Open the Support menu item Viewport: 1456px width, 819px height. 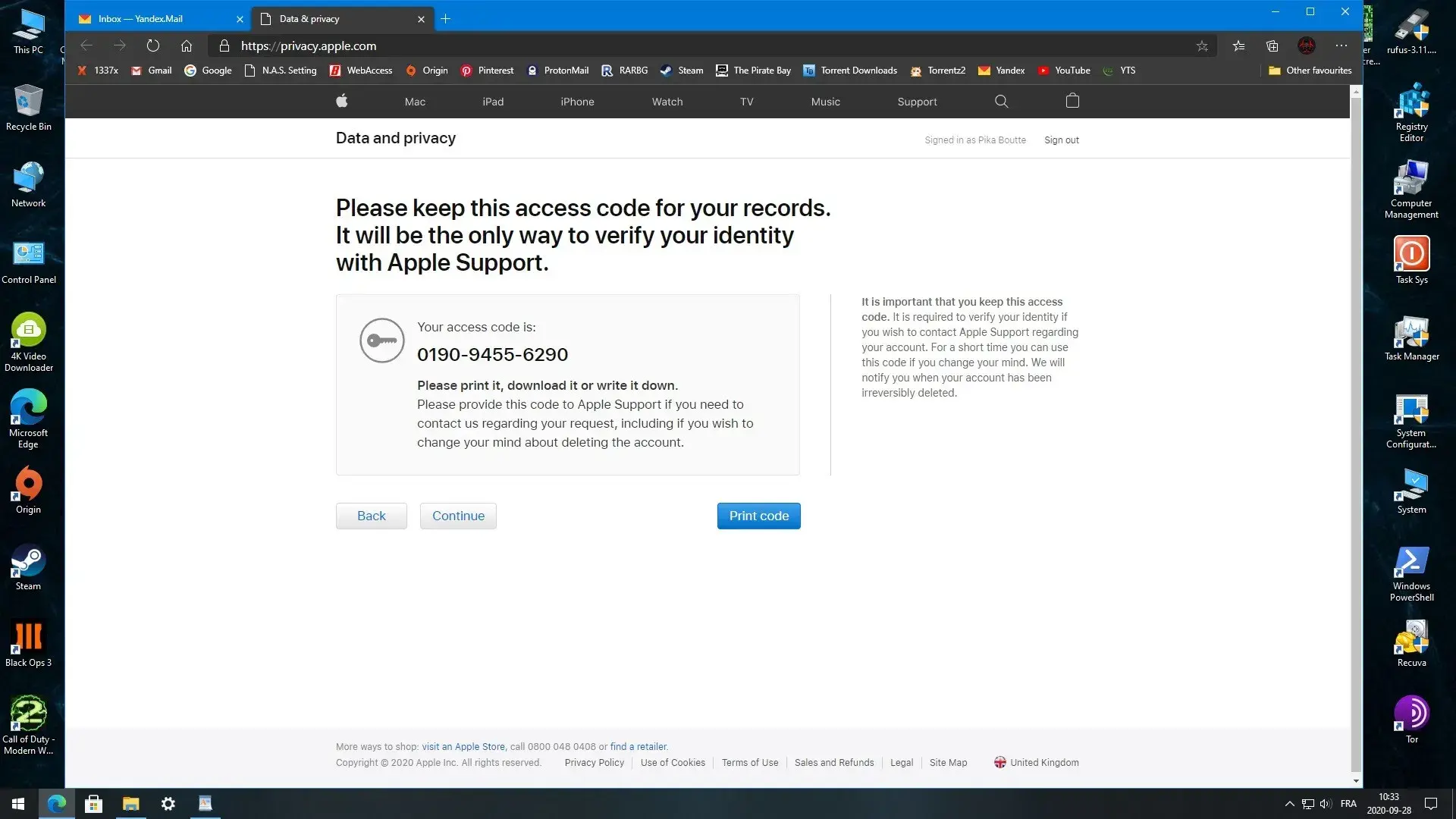[x=917, y=102]
